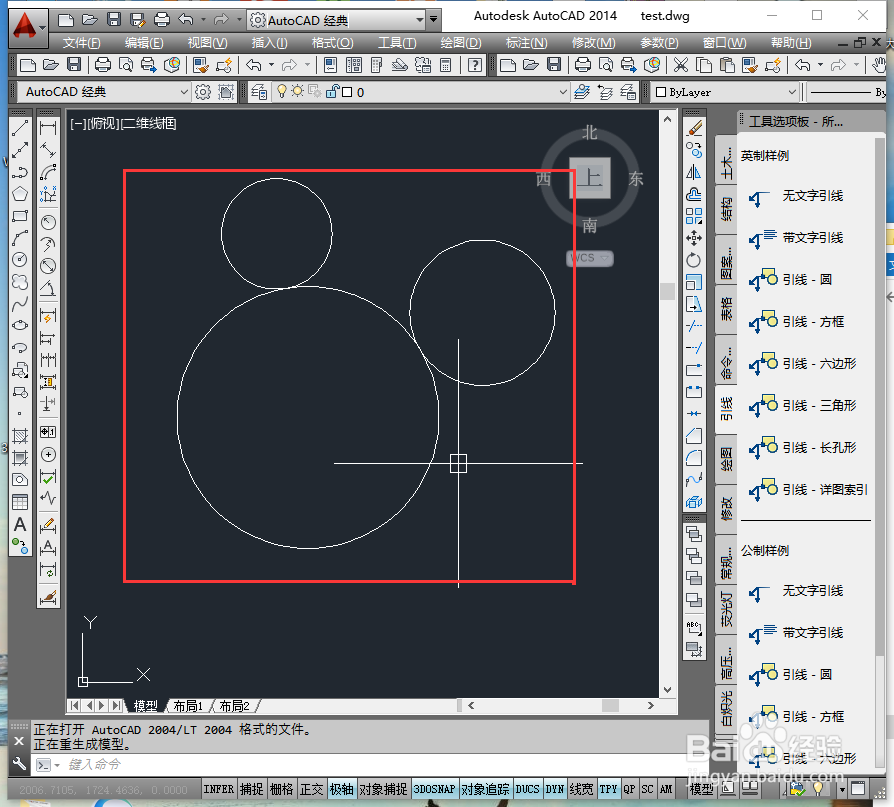The width and height of the screenshot is (894, 807).
Task: Select the Linear dimension tool
Action: tap(48, 128)
